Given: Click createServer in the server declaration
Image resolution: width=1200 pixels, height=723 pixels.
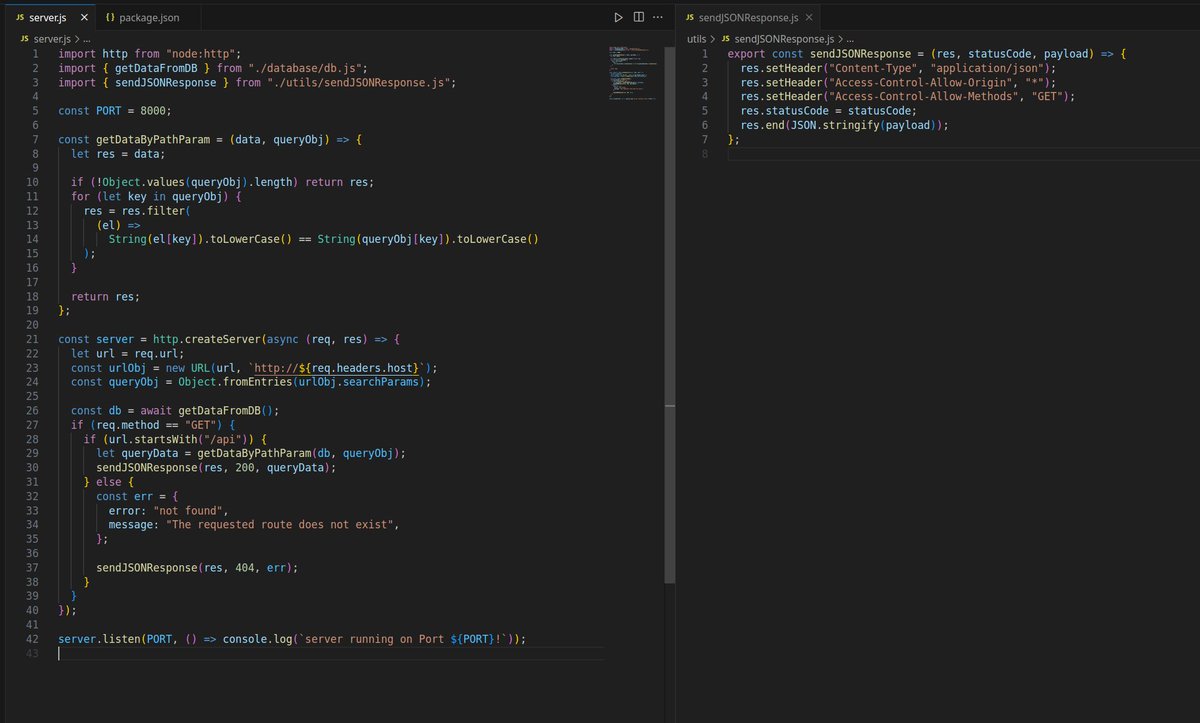Looking at the screenshot, I should 223,339.
